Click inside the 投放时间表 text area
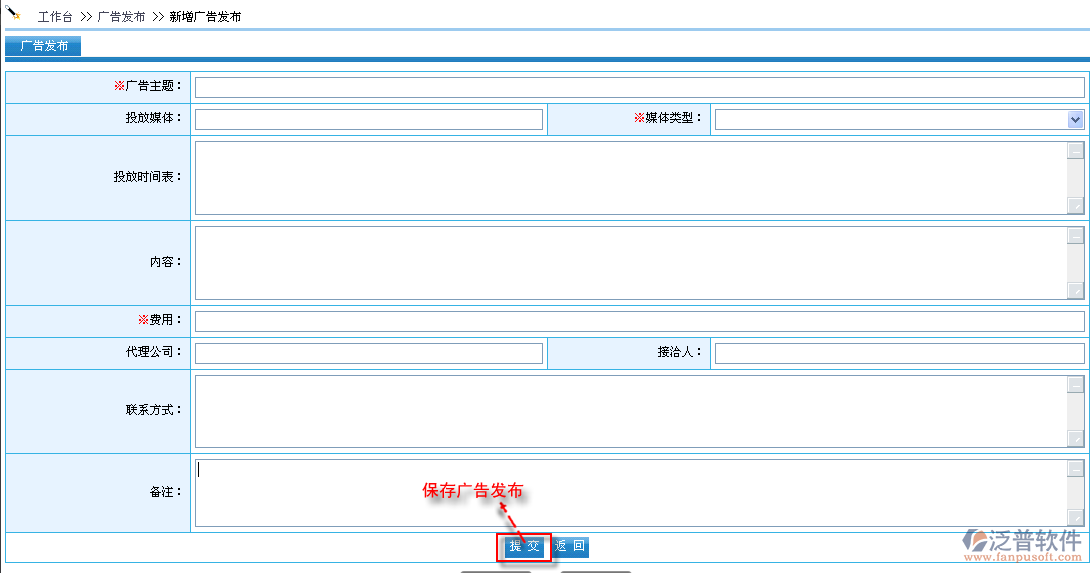The width and height of the screenshot is (1092, 573). coord(631,178)
